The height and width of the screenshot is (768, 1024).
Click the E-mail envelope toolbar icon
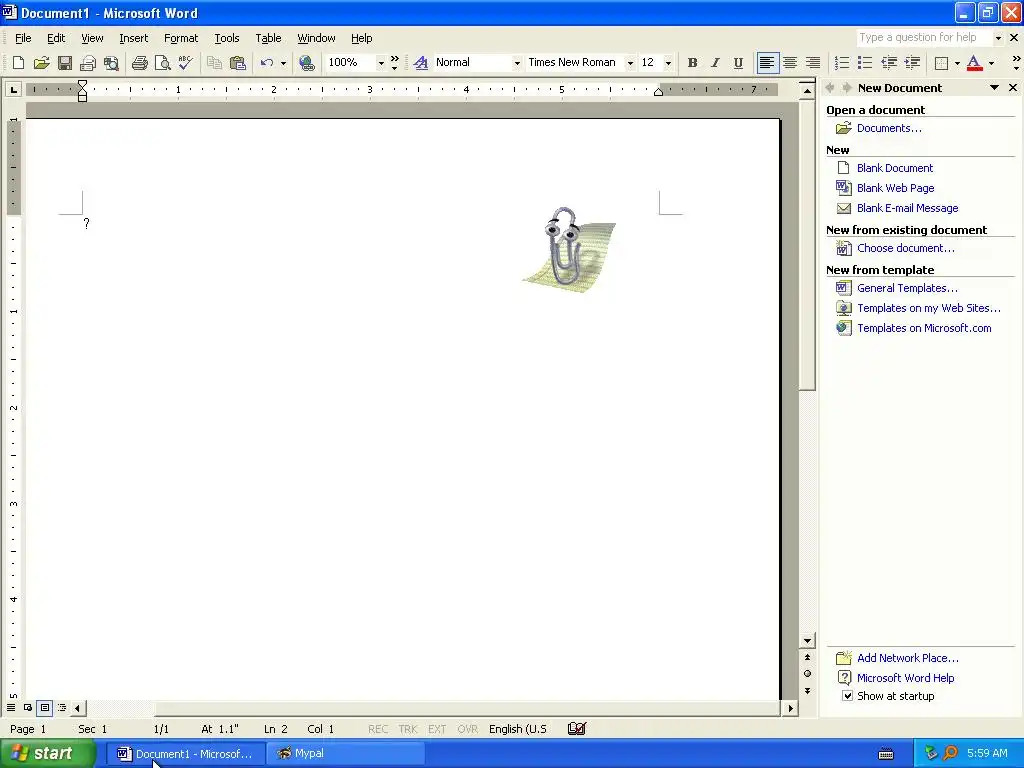click(x=88, y=63)
